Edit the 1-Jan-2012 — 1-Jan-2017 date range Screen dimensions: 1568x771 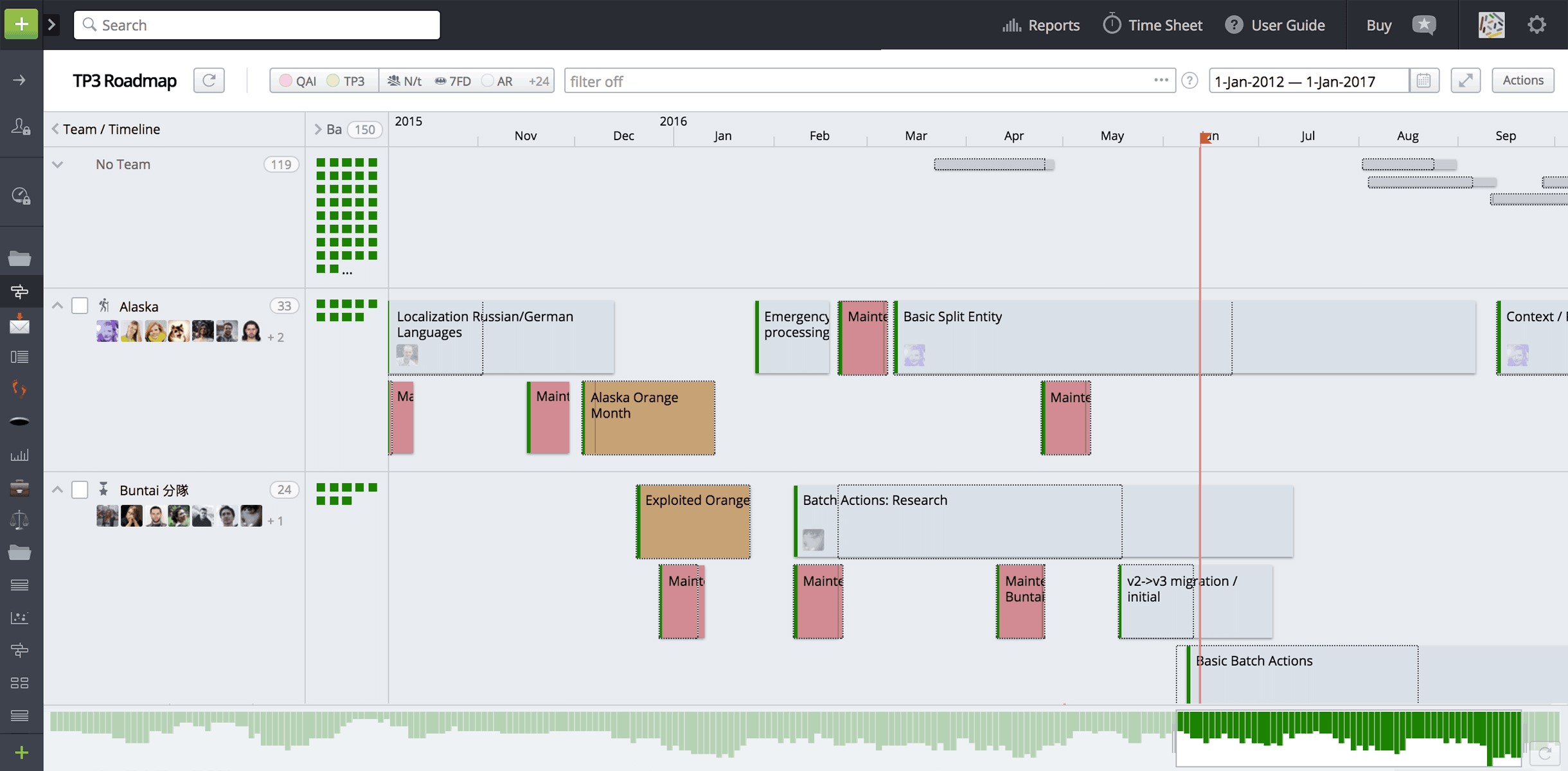[x=1309, y=81]
